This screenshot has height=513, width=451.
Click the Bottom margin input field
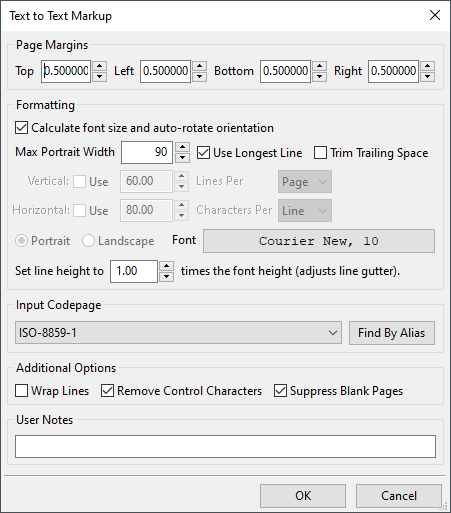(285, 71)
